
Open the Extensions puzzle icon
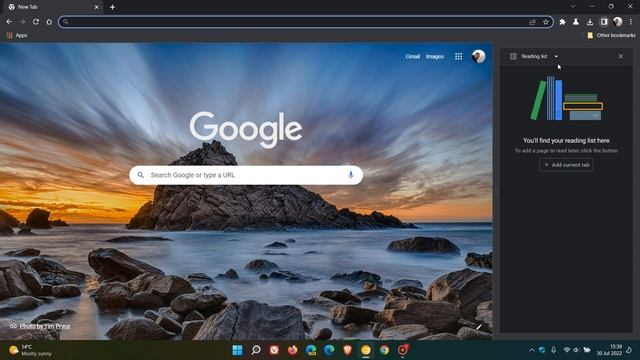point(562,22)
